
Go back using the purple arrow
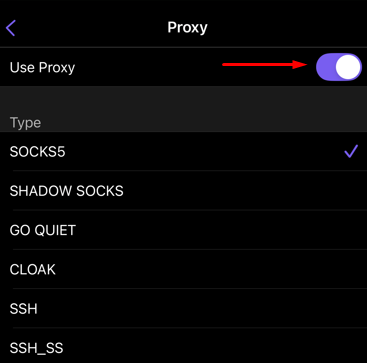tap(11, 27)
